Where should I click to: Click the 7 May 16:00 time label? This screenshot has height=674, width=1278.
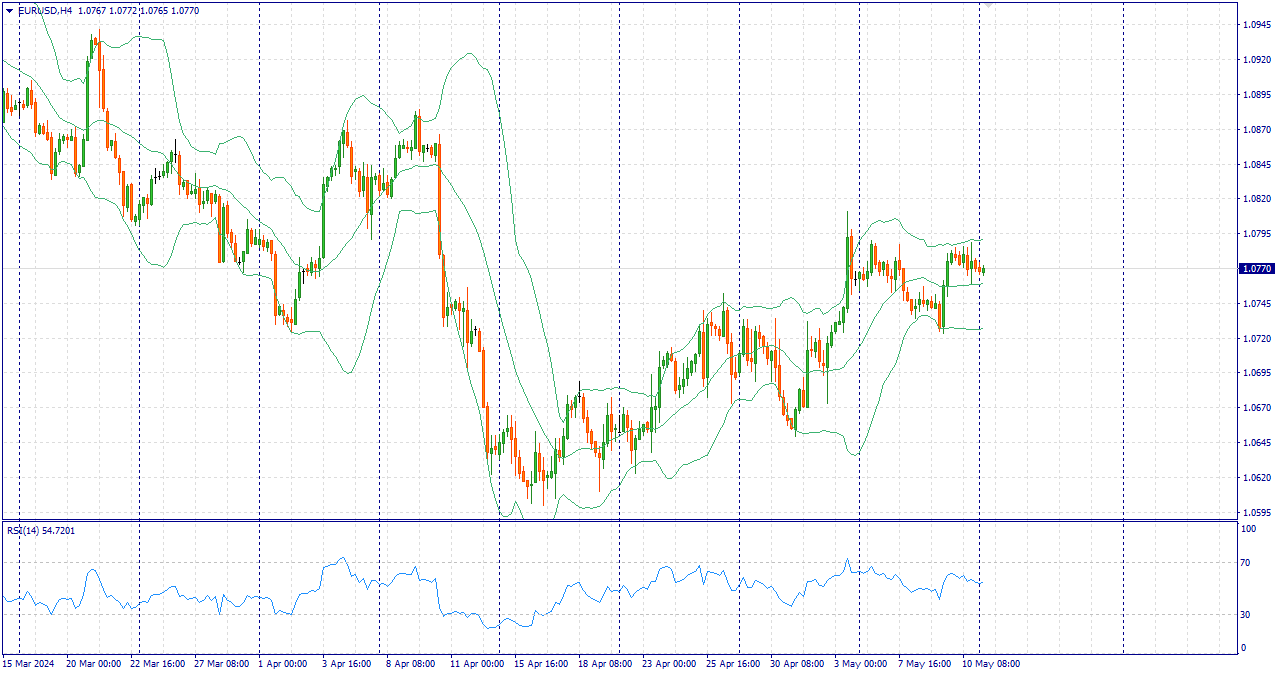(x=925, y=663)
